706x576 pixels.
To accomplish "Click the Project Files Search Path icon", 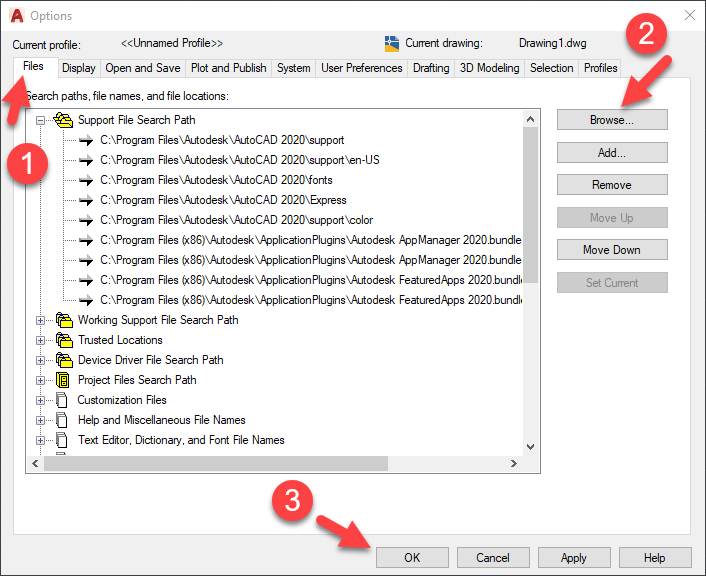I will (63, 380).
